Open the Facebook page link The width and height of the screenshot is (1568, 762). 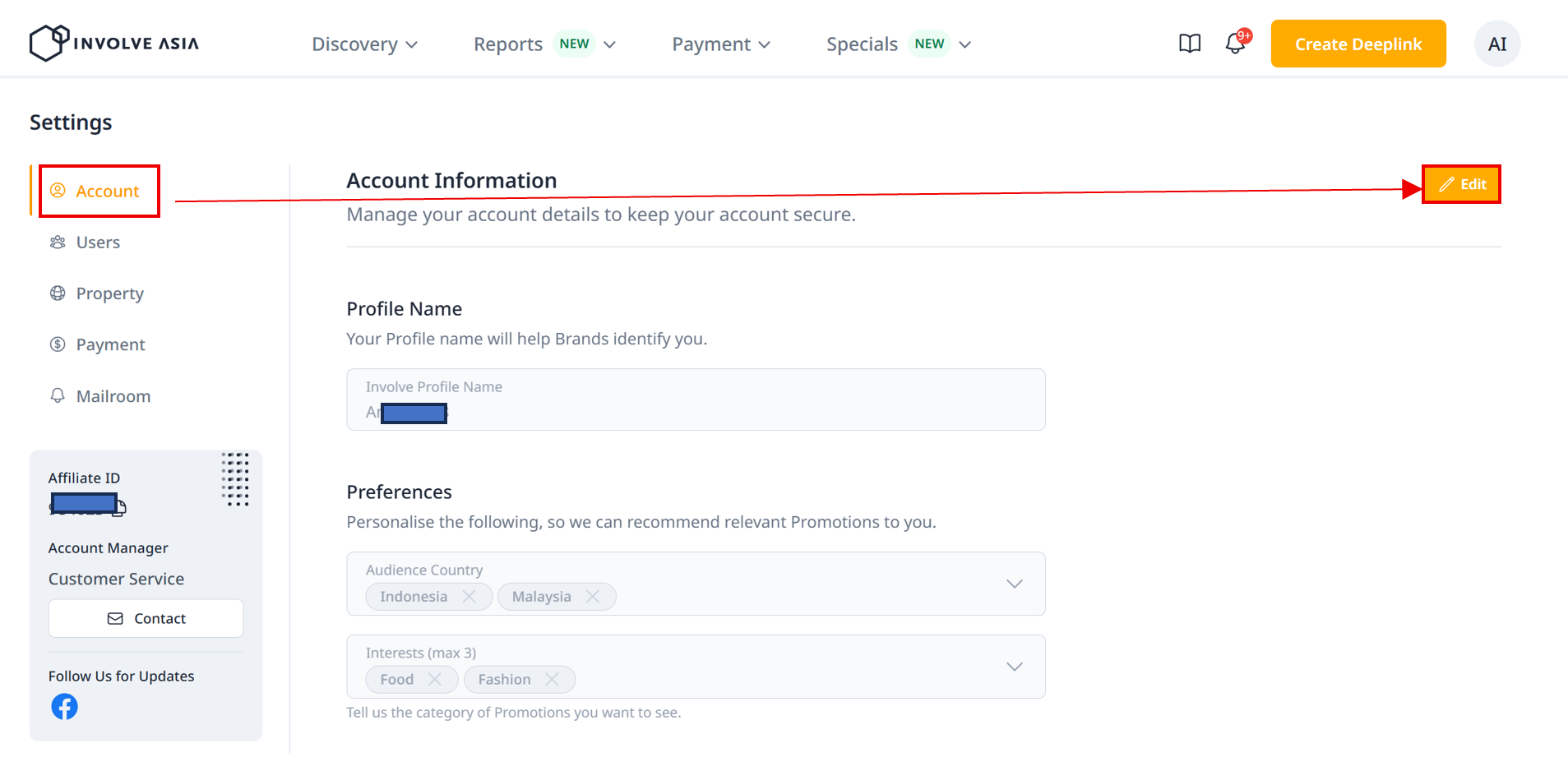tap(65, 706)
